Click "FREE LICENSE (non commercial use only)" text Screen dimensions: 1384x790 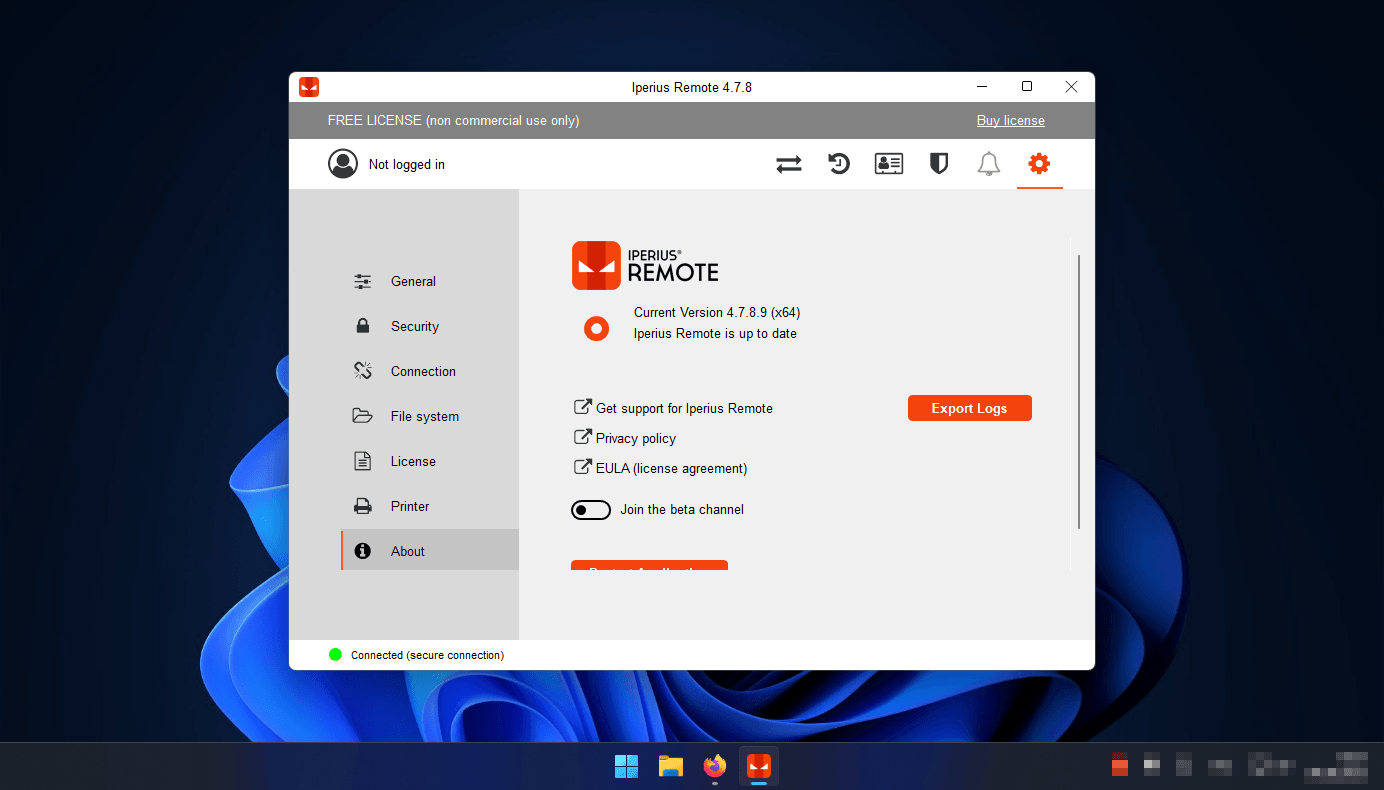click(454, 121)
